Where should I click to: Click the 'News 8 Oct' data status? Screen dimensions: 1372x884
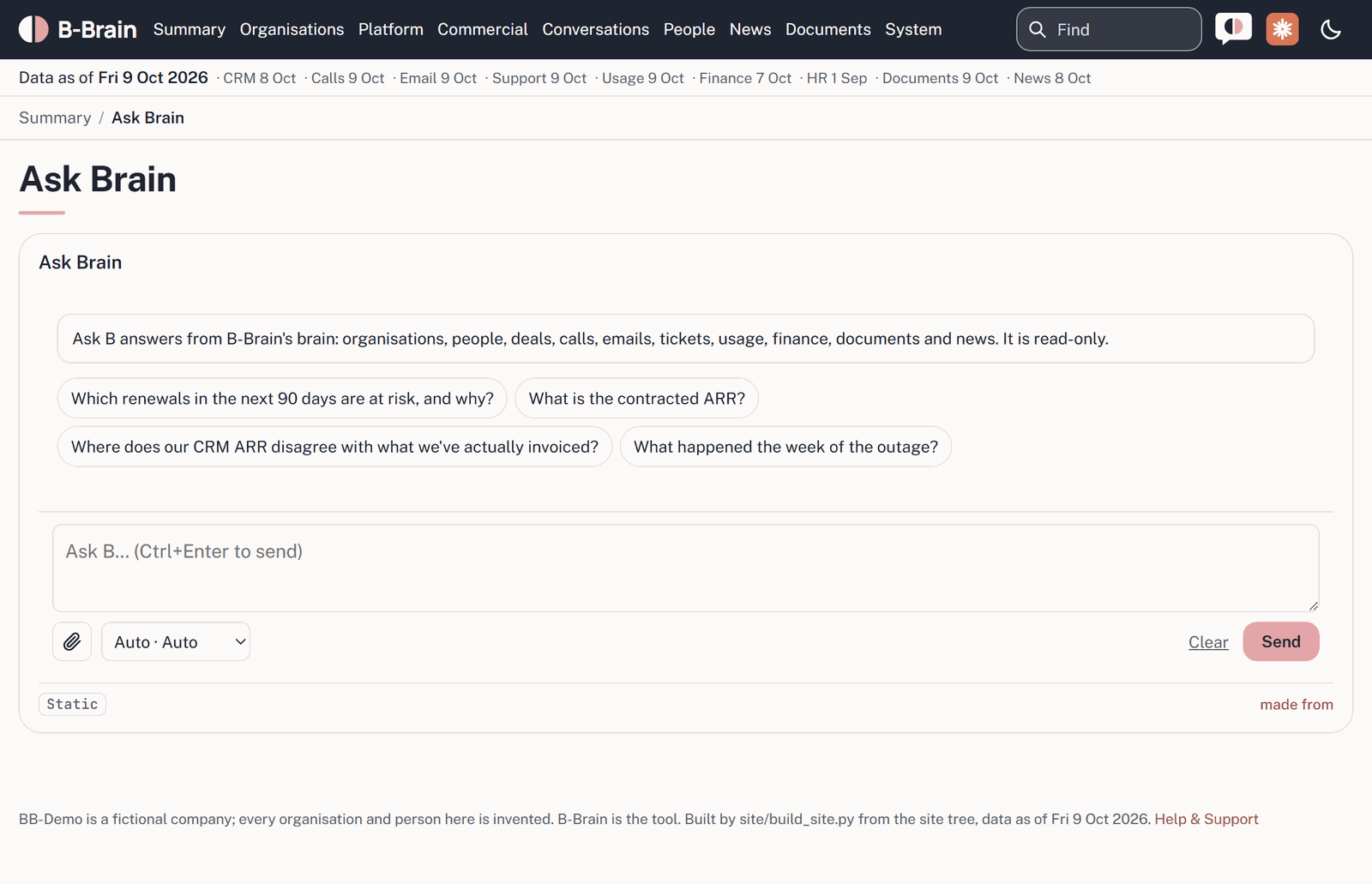point(1052,78)
